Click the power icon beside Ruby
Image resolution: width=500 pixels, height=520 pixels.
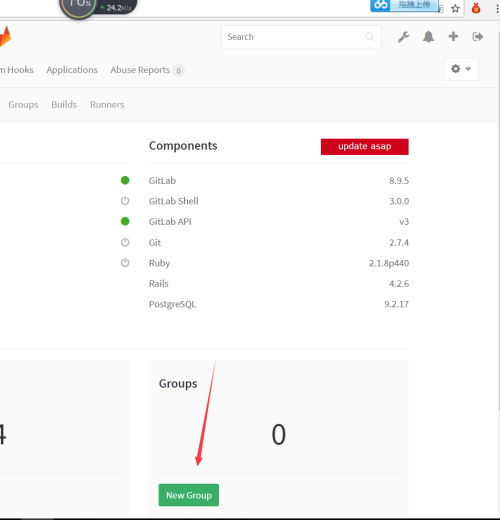(125, 263)
